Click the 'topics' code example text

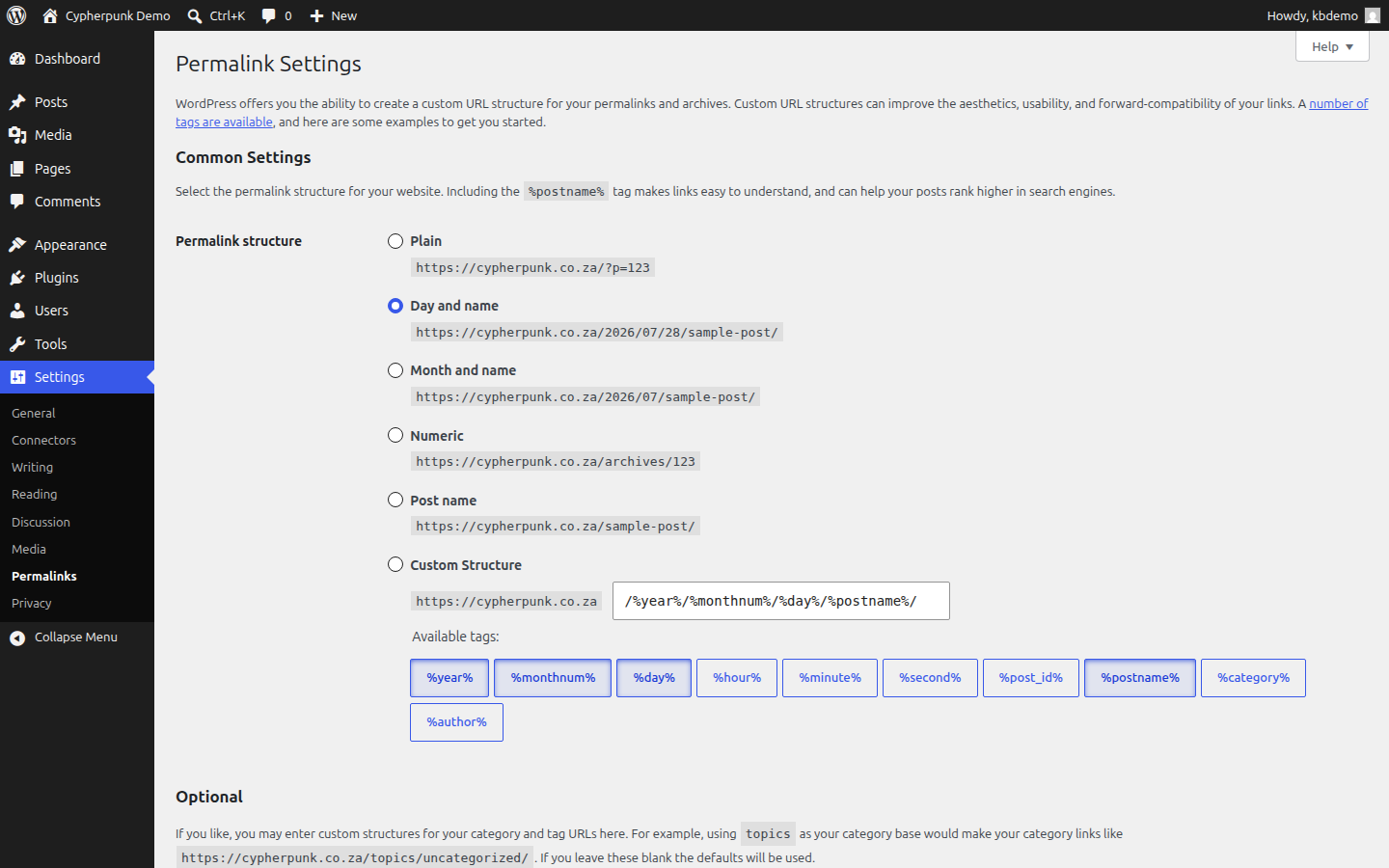768,834
